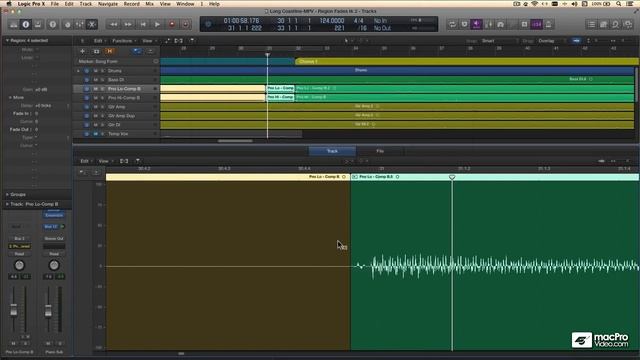Open the Toolbar button in control bar
640x360 pixels.
tap(38, 24)
